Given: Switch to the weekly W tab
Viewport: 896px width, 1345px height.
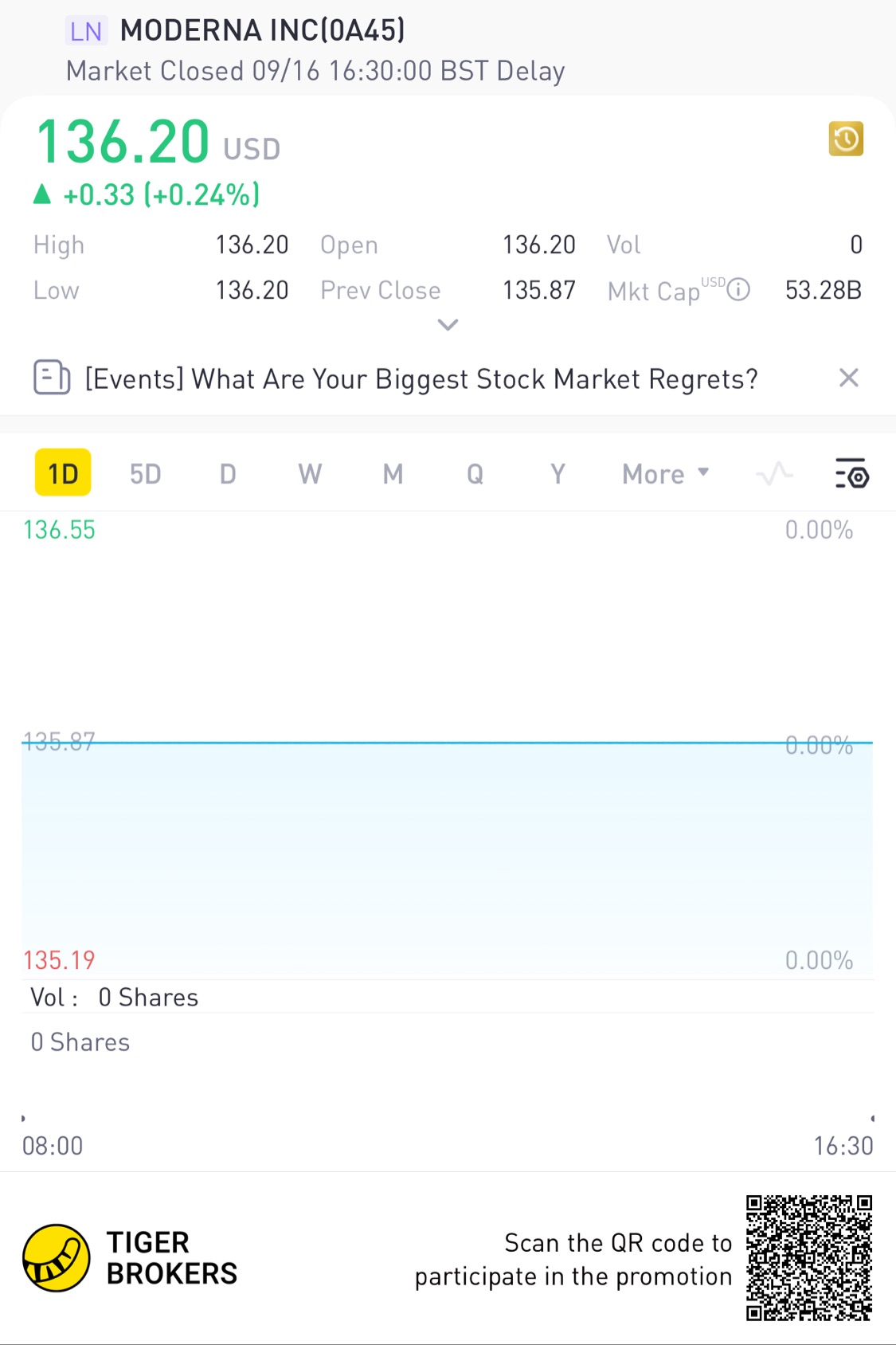Looking at the screenshot, I should point(310,474).
